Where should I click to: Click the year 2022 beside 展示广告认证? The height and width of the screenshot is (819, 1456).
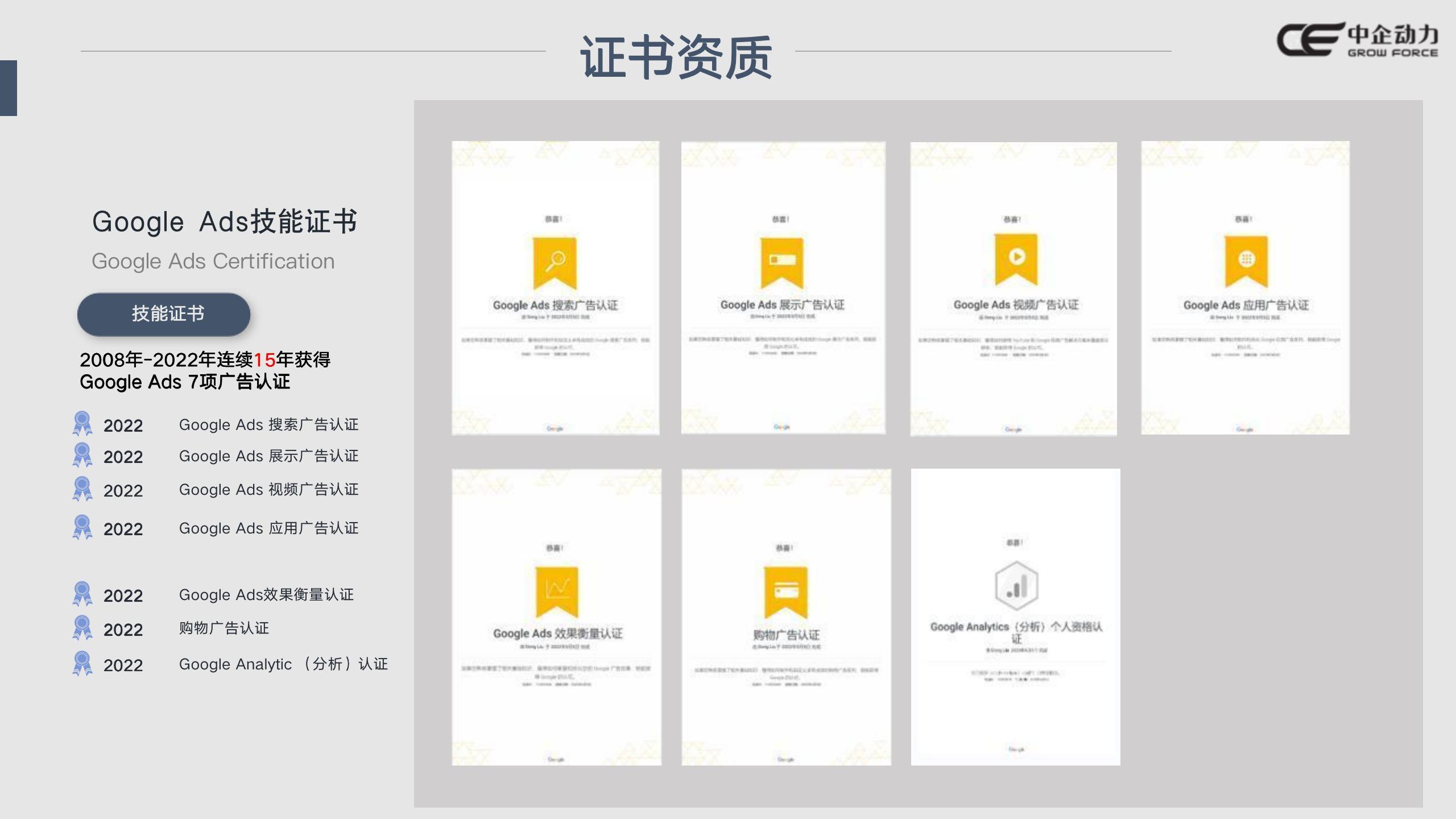123,457
